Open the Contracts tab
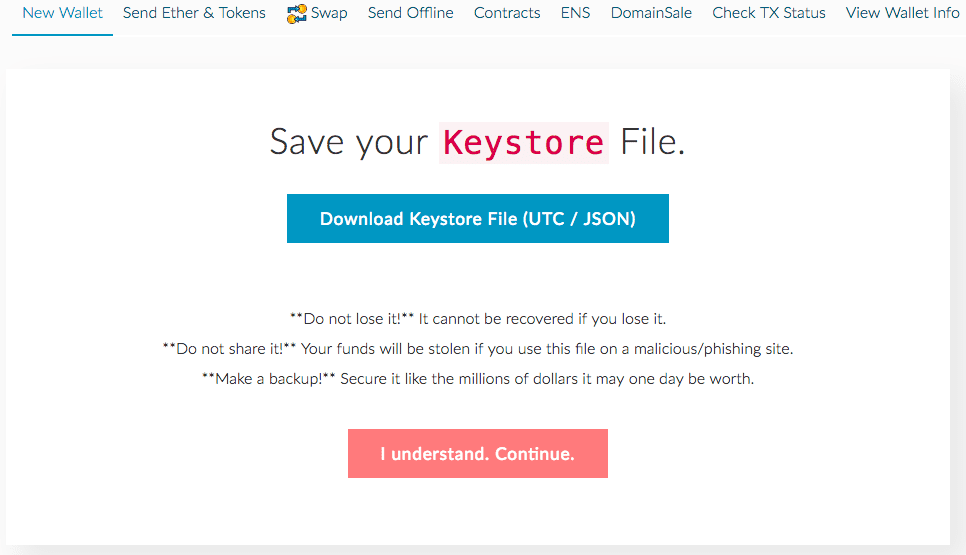966x555 pixels. (x=507, y=13)
